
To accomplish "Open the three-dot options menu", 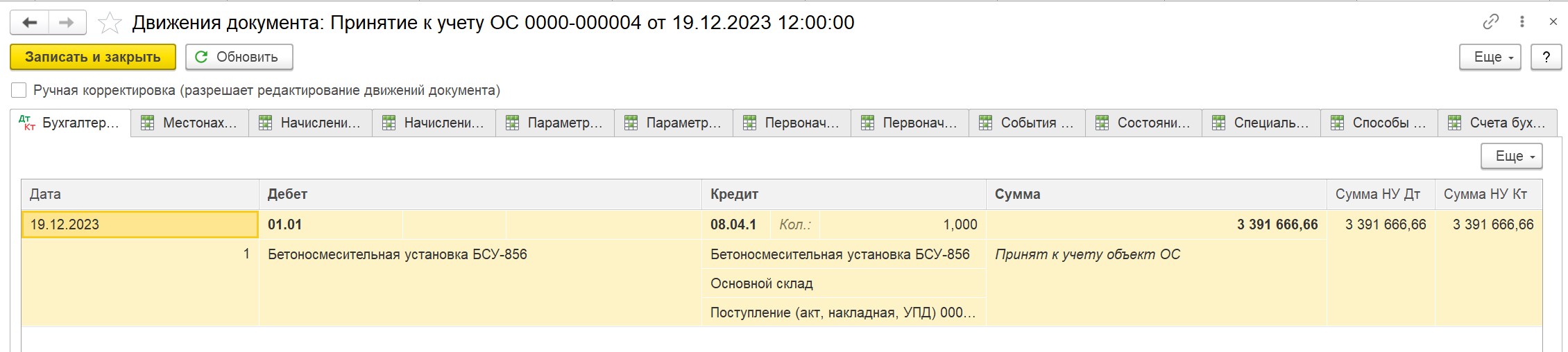I will pos(1522,22).
